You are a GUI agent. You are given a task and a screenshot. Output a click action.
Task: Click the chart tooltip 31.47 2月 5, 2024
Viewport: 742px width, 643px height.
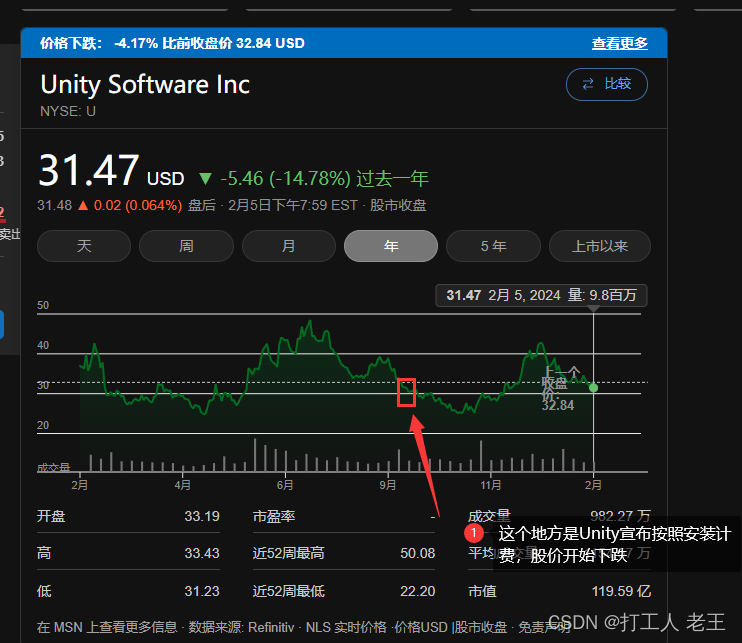pos(541,296)
